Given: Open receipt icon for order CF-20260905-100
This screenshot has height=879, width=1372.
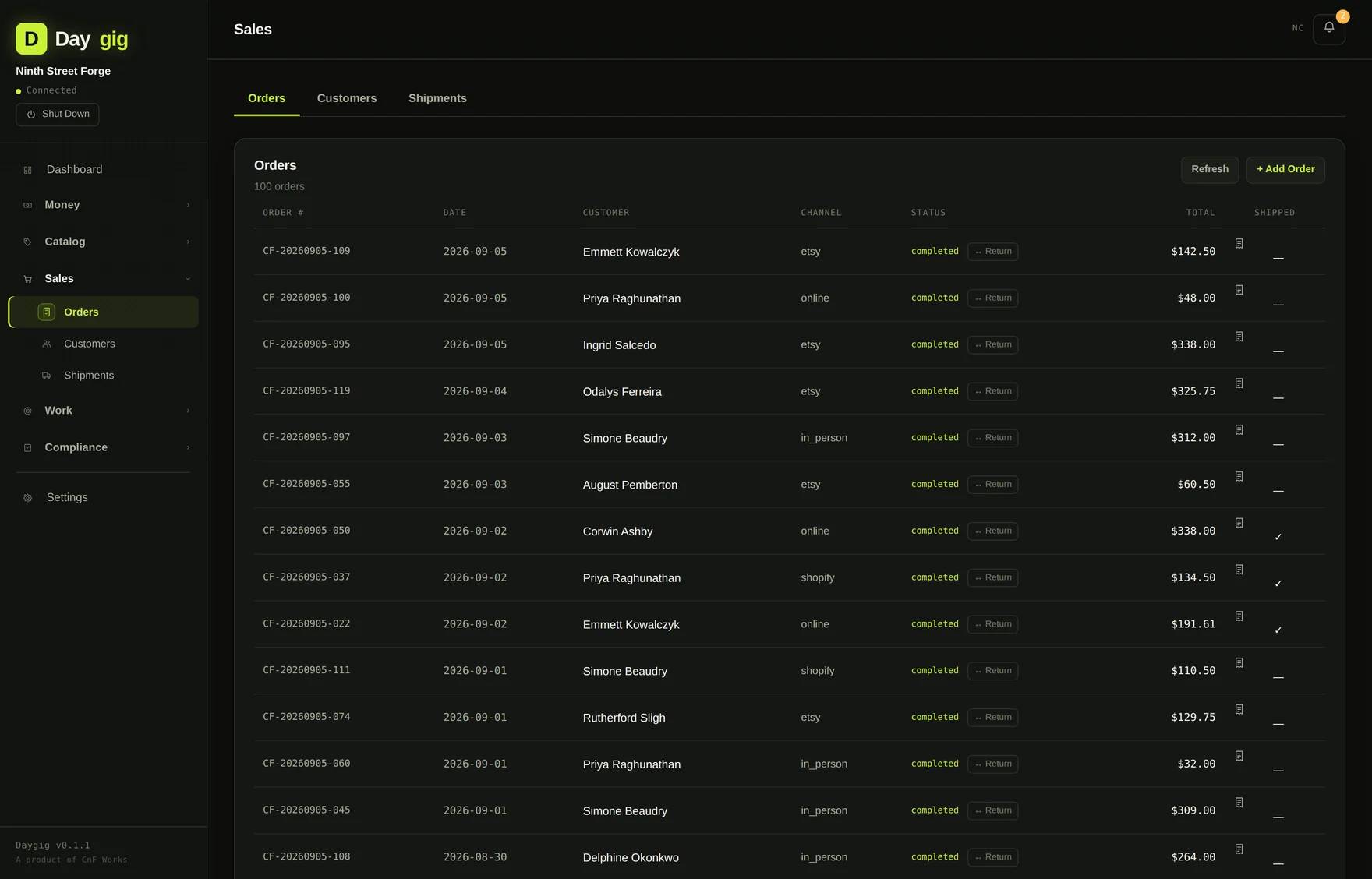Looking at the screenshot, I should [1239, 291].
